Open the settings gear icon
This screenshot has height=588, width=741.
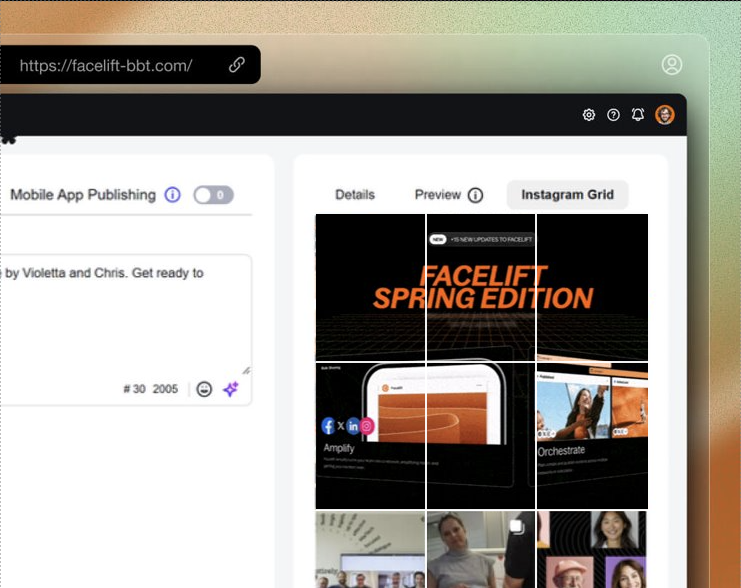pos(589,115)
